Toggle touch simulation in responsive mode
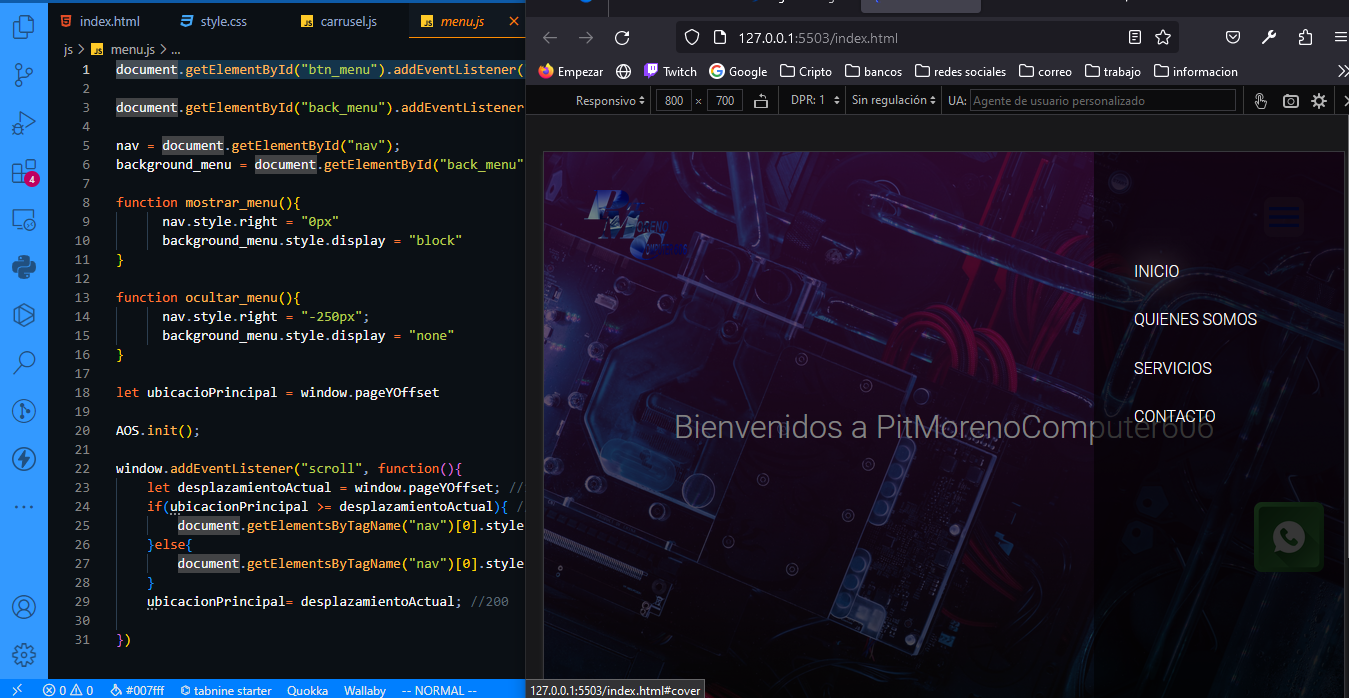This screenshot has width=1349, height=698. (1261, 101)
